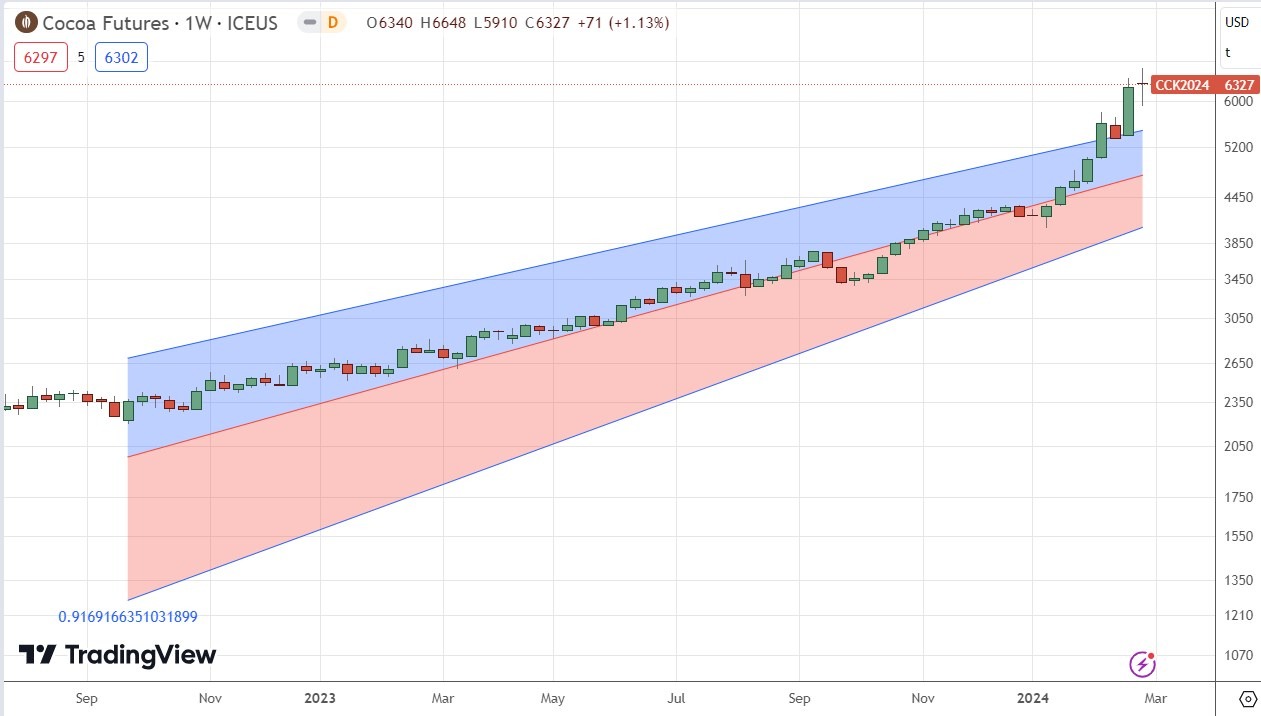
Task: Click the Sep label at far left of time axis
Action: click(x=87, y=698)
